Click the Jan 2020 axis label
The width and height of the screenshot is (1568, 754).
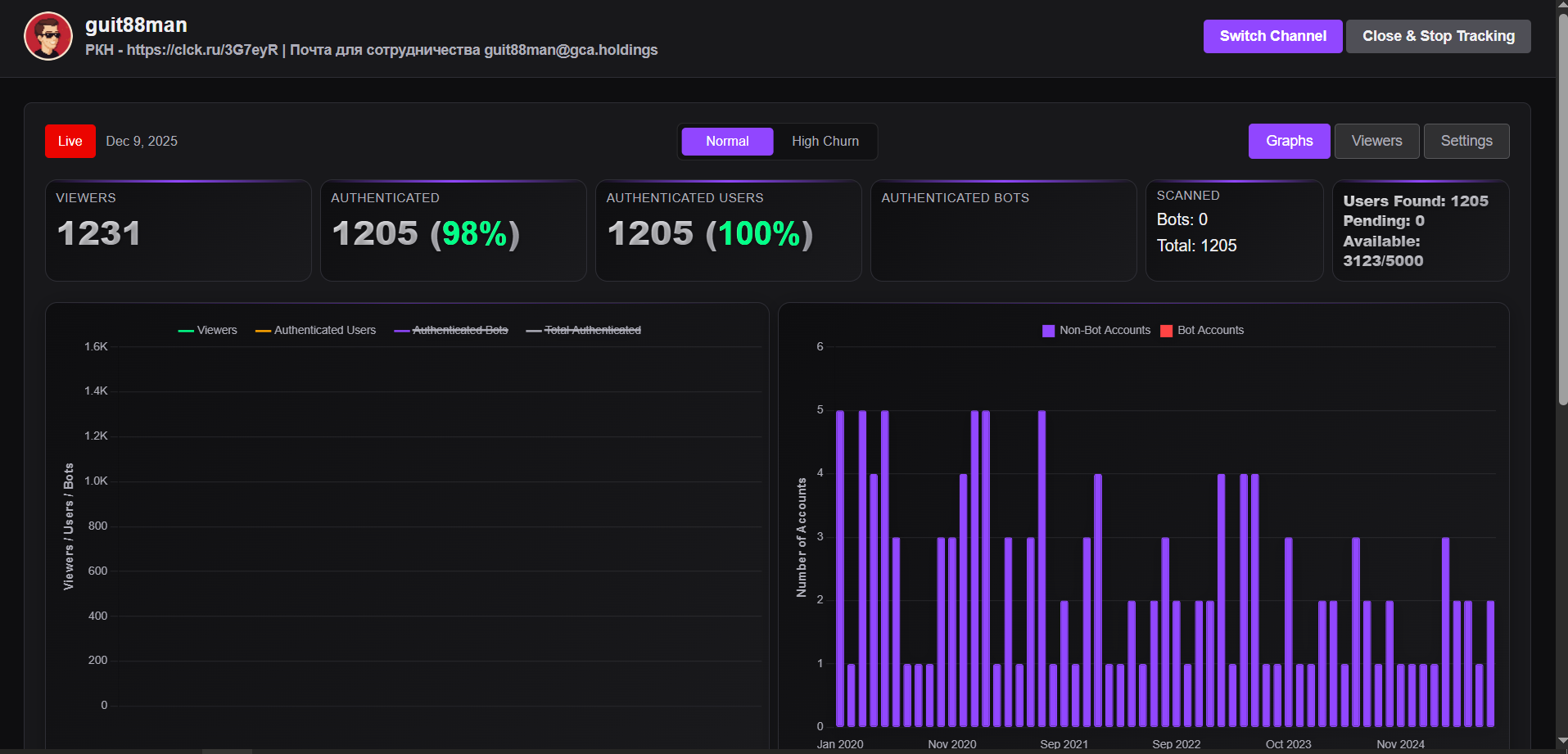coord(840,744)
